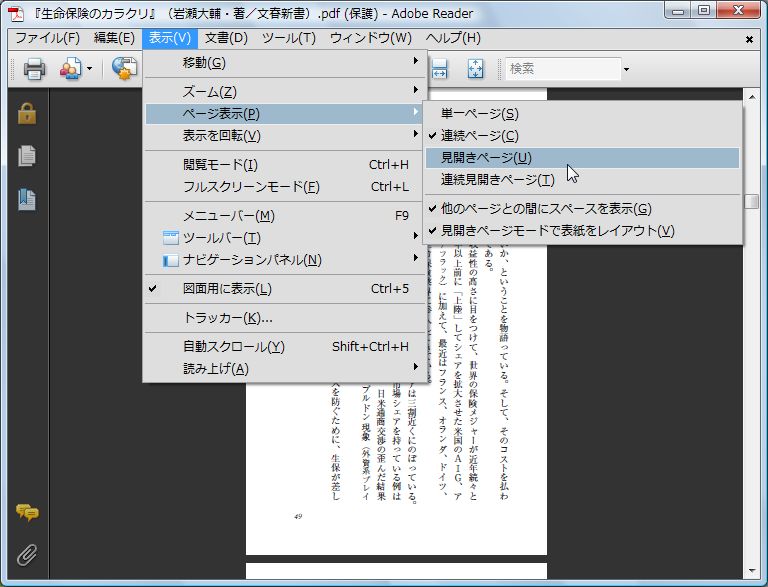Screen dimensions: 768x587
Task: Click the 表示(V) menu
Action: [x=170, y=38]
